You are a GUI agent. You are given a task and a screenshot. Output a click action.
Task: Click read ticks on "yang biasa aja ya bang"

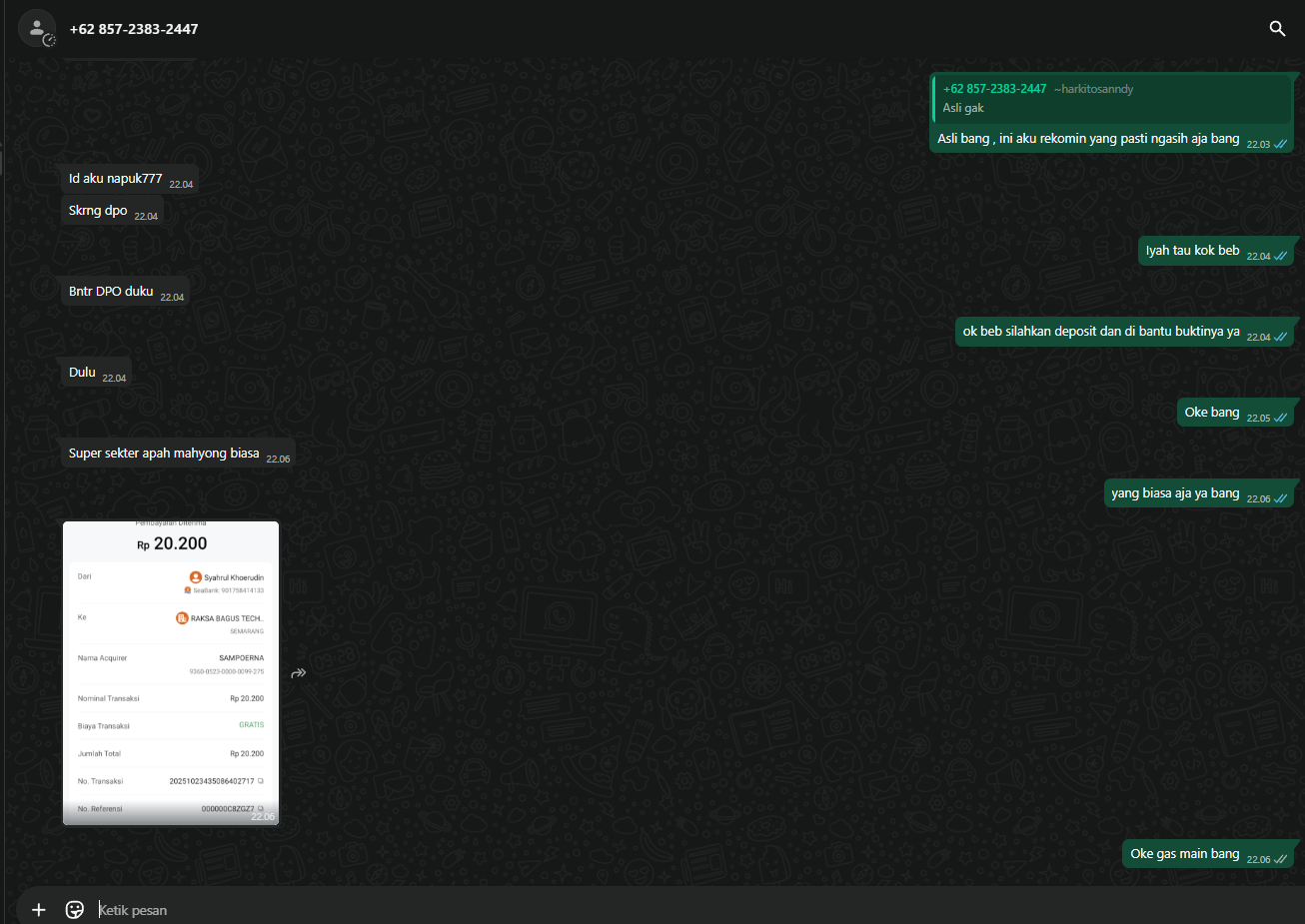click(x=1280, y=498)
